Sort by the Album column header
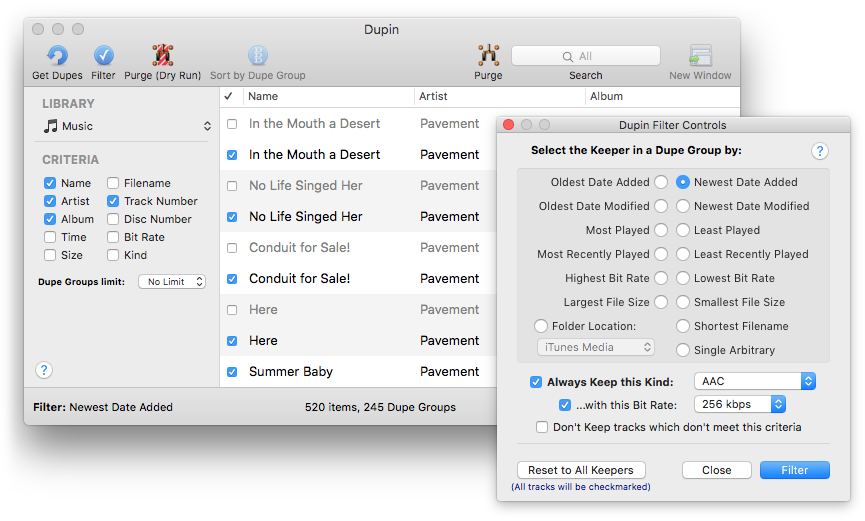 (x=663, y=96)
